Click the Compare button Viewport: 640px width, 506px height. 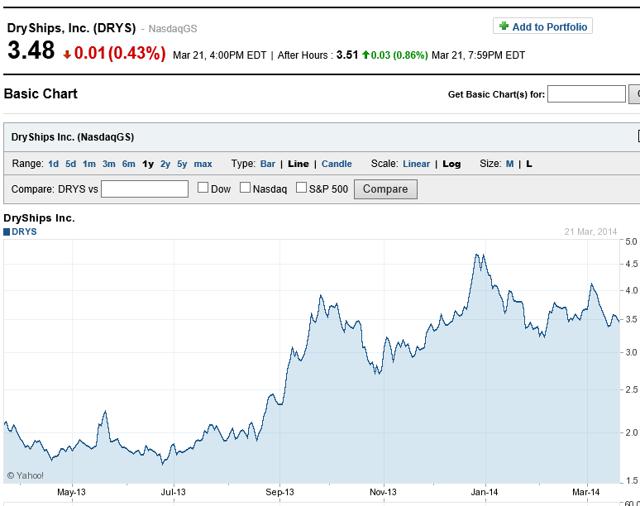pyautogui.click(x=386, y=189)
